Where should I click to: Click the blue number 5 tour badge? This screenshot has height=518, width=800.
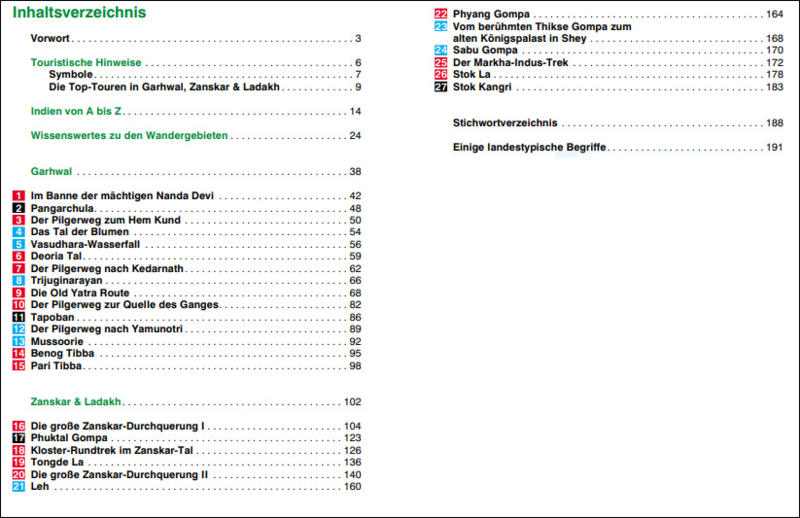pyautogui.click(x=18, y=244)
